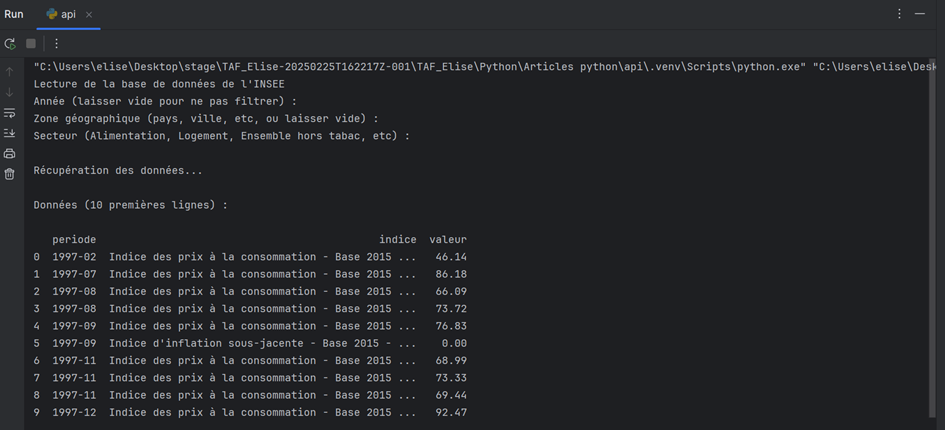Click 'Indice d'inflation sous-jacente' row text
This screenshot has width=945, height=430.
[263, 343]
